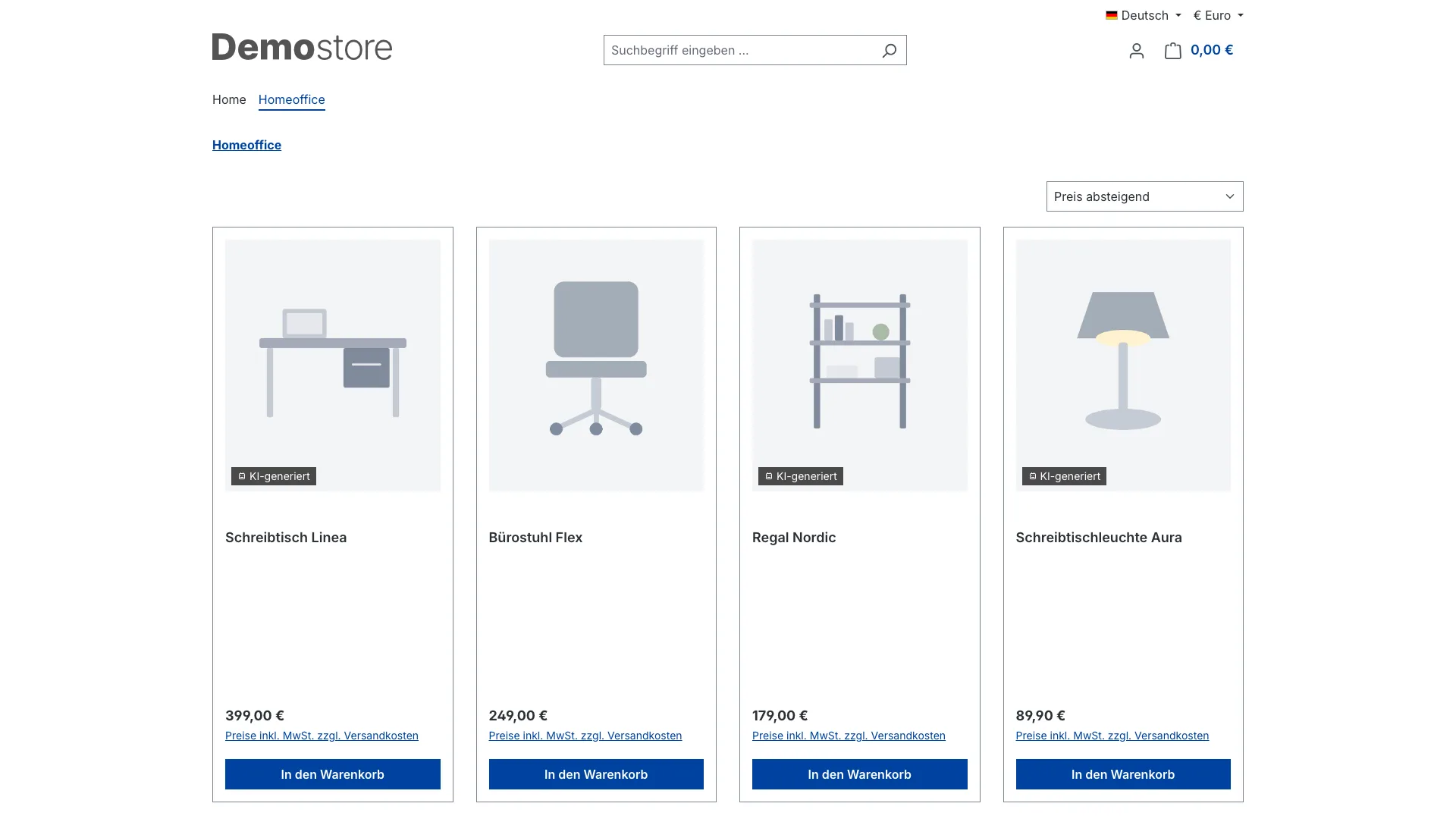
Task: Click the 179,00 € price
Action: coord(780,716)
